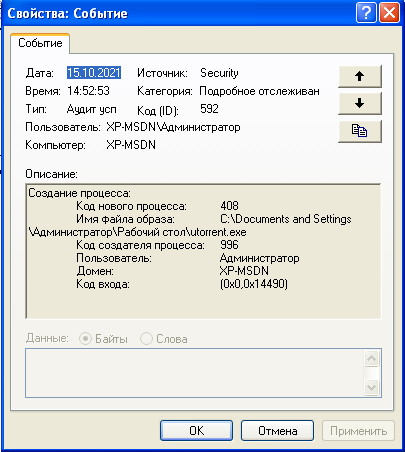
Task: Click the time value 14:52:53
Action: tap(88, 91)
